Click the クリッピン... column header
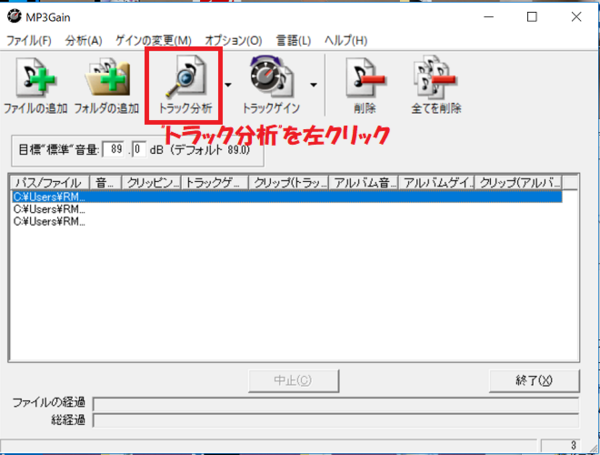Image resolution: width=600 pixels, height=455 pixels. click(x=151, y=183)
